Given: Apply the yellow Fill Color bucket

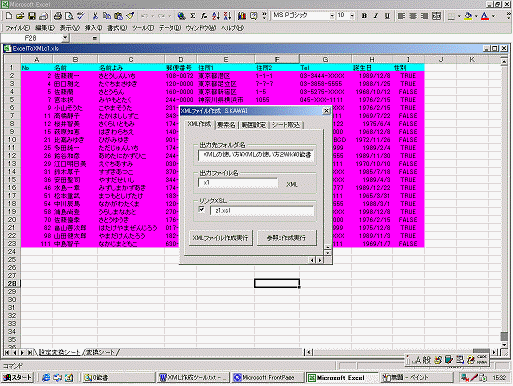Looking at the screenshot, I should [468, 16].
